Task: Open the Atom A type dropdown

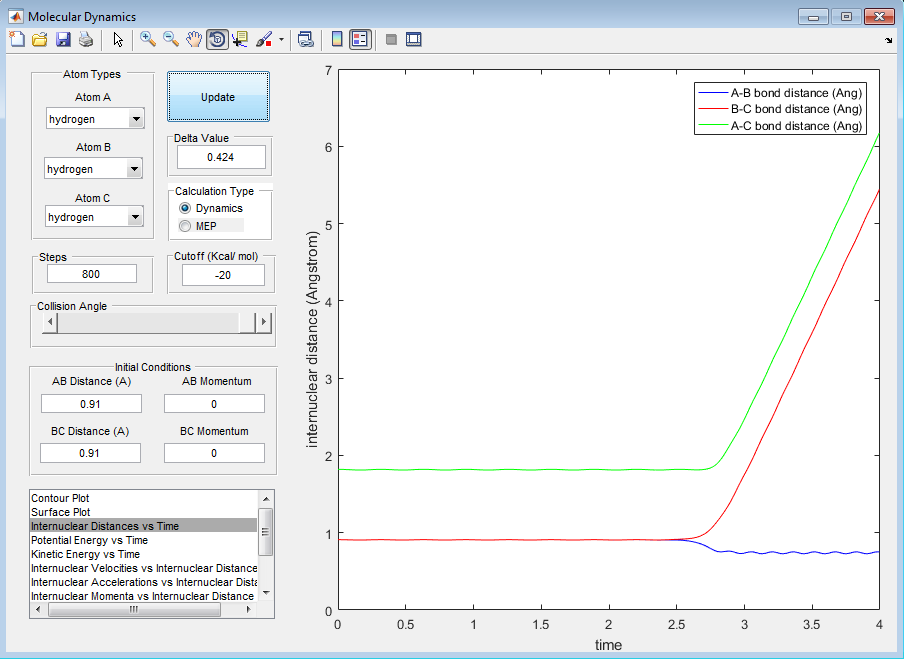Action: click(x=136, y=120)
